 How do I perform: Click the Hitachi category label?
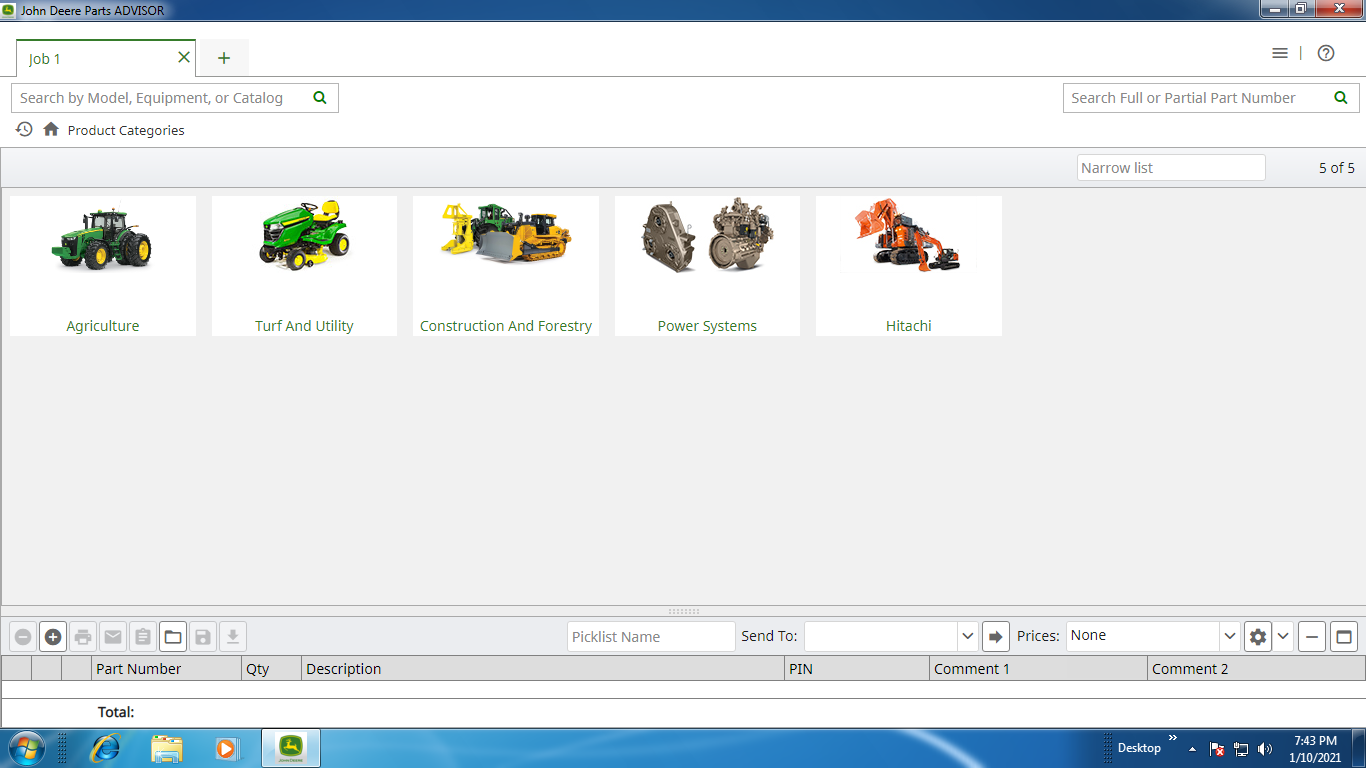(x=908, y=326)
